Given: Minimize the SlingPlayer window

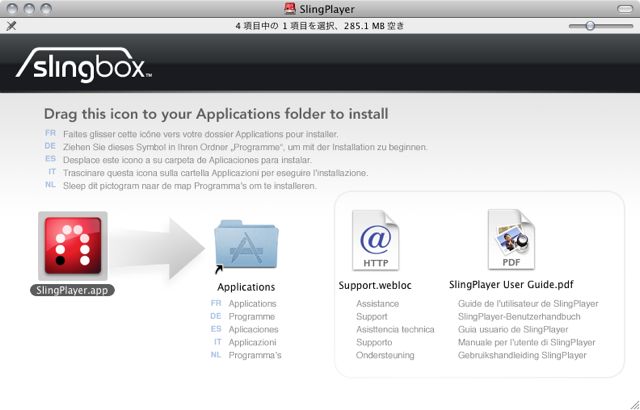Looking at the screenshot, I should click(x=30, y=9).
